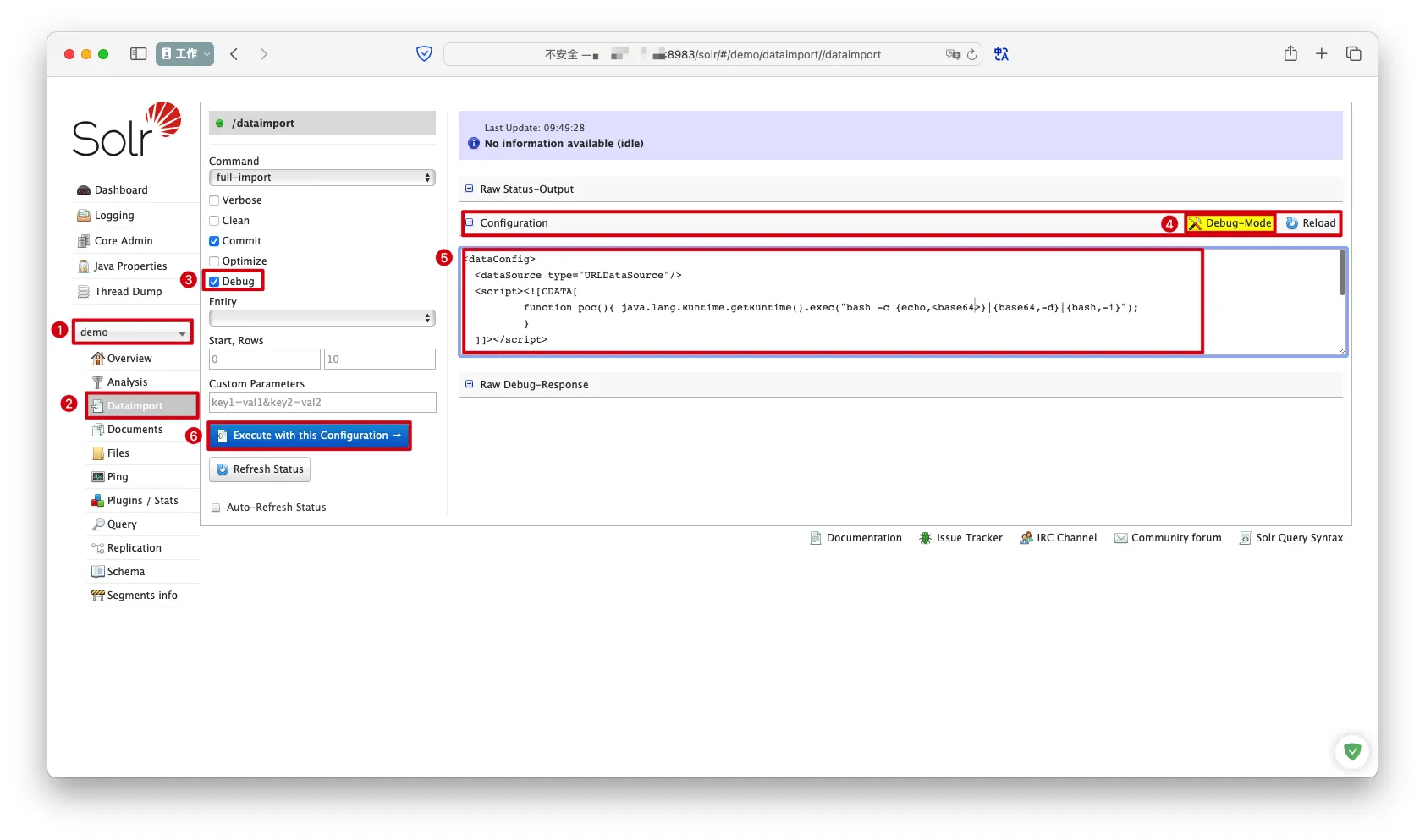The height and width of the screenshot is (840, 1425).
Task: Go forward in browser history
Action: point(264,54)
